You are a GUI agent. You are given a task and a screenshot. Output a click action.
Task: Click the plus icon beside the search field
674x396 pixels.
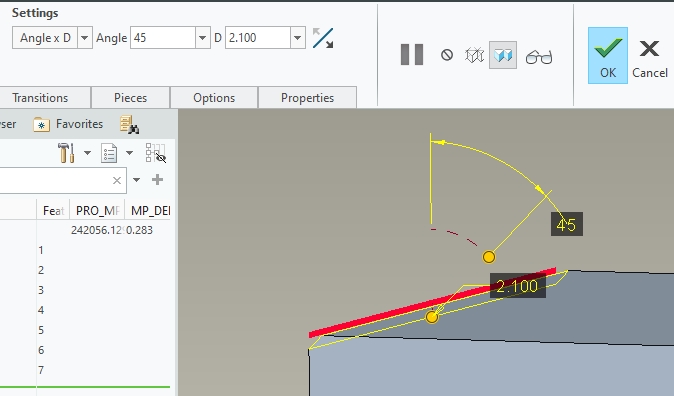click(x=157, y=179)
